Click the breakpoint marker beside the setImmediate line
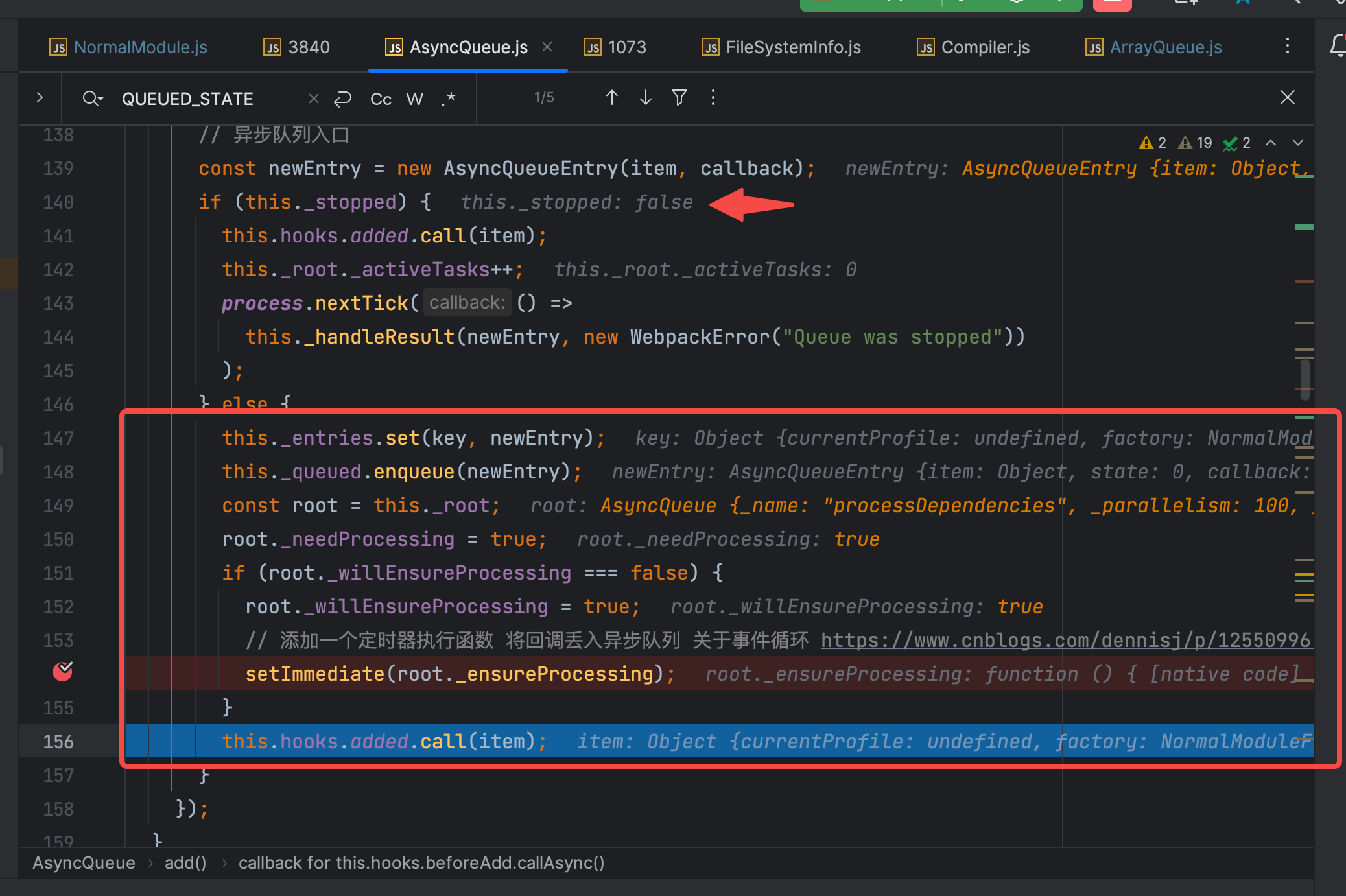The height and width of the screenshot is (896, 1346). coord(63,672)
